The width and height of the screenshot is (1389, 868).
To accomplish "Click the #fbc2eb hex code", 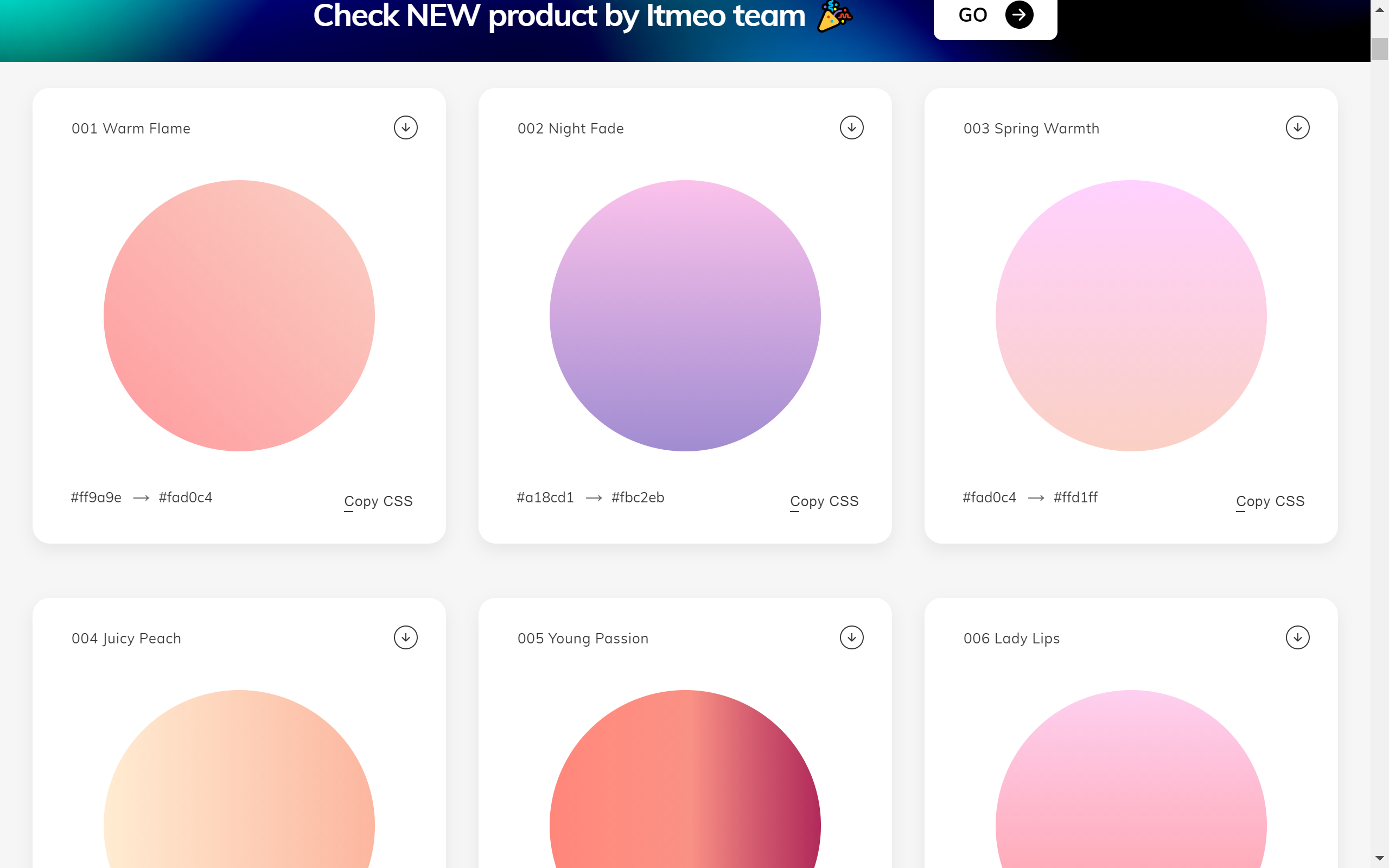I will pyautogui.click(x=638, y=497).
